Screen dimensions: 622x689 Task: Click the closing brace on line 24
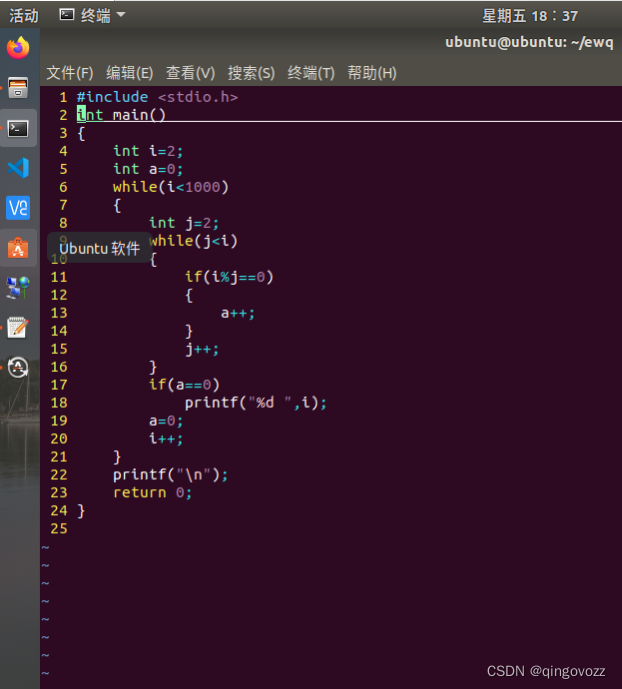click(x=81, y=511)
